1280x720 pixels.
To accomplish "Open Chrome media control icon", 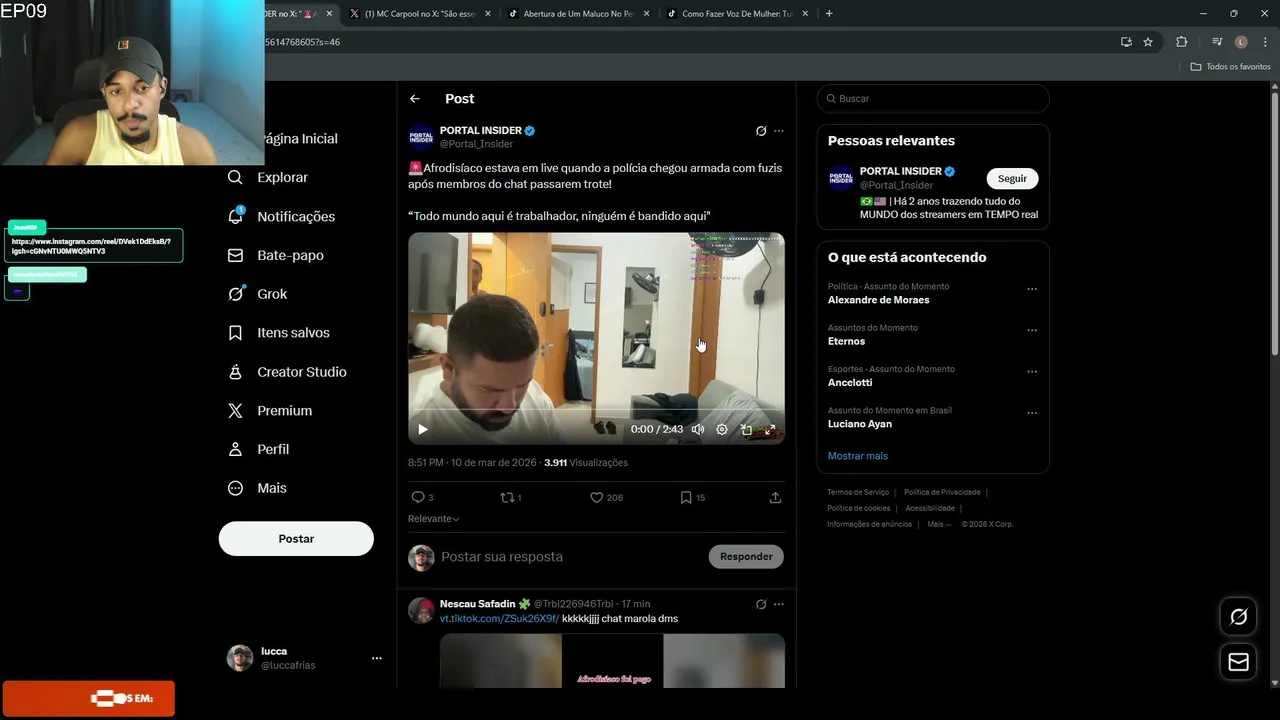I will 1217,42.
